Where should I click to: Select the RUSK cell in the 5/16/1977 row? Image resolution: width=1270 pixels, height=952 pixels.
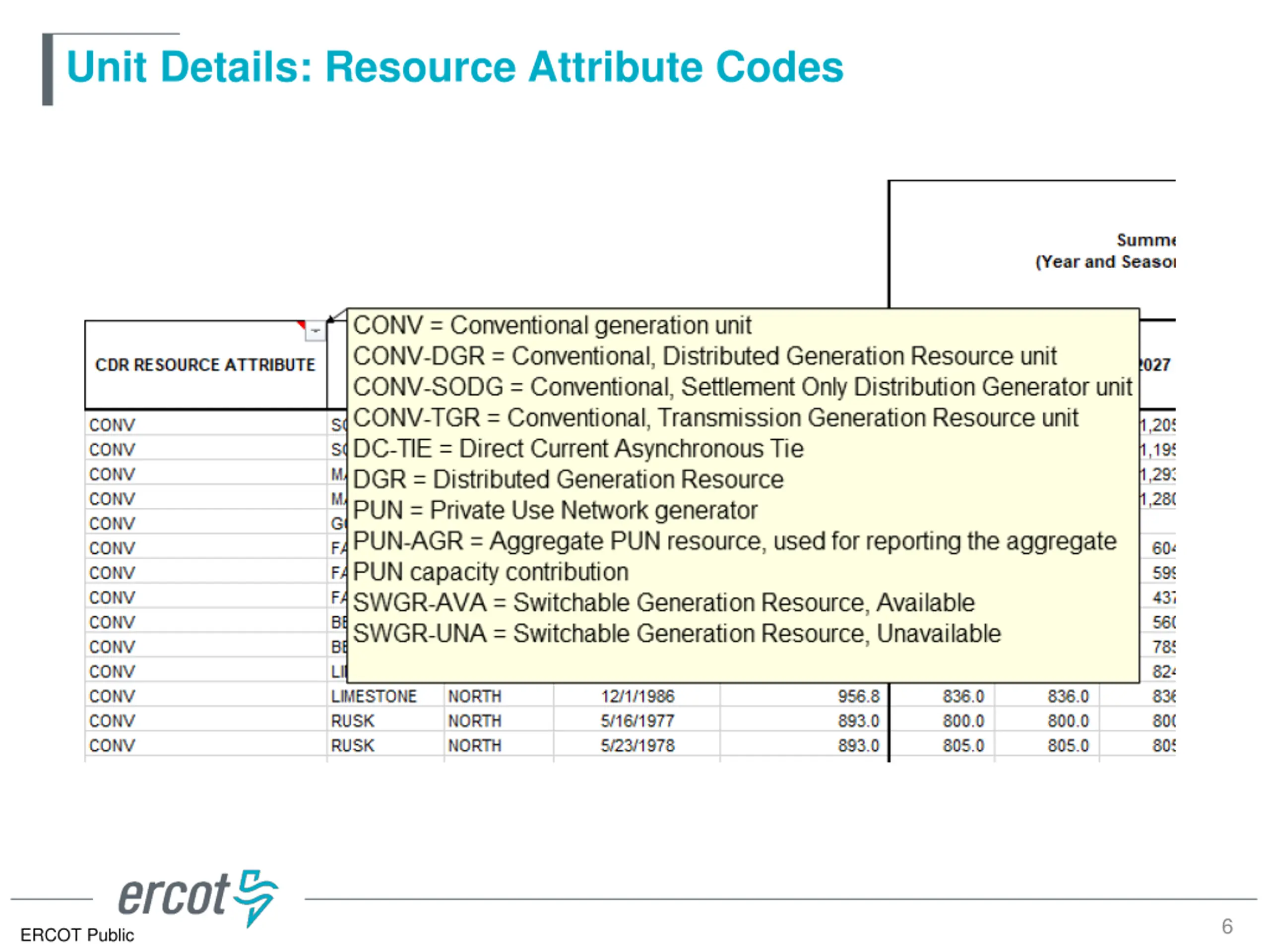click(x=385, y=721)
